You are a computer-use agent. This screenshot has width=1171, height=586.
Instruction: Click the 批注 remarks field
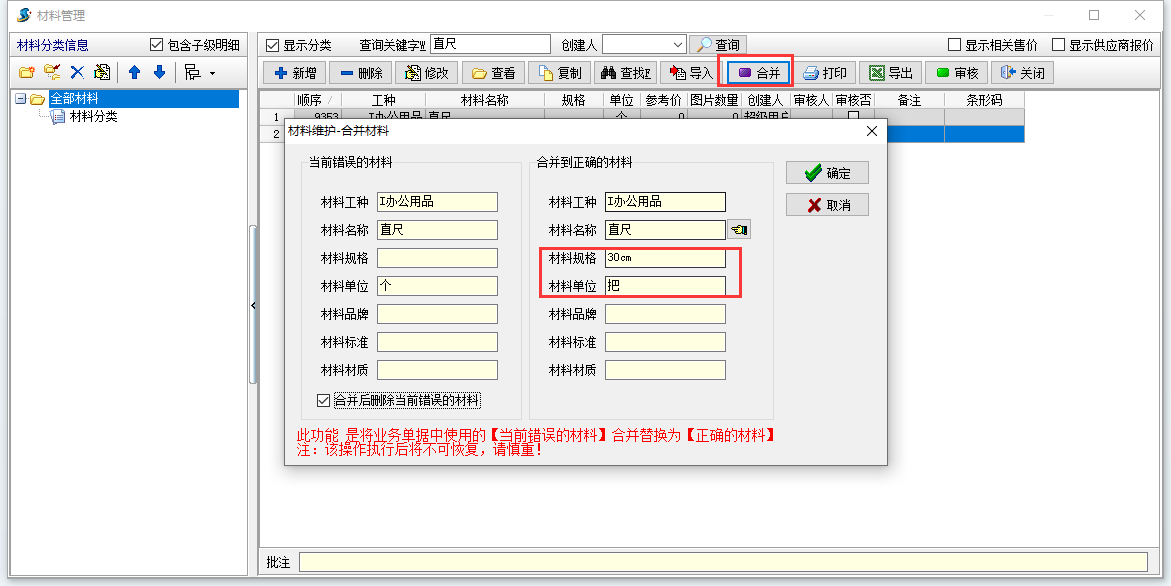pos(723,562)
